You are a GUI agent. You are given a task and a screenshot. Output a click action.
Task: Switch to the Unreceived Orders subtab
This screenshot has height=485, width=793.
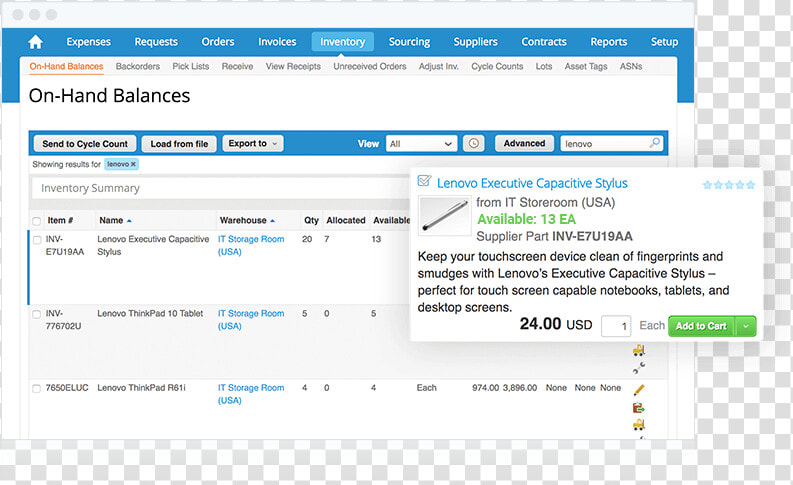(370, 66)
